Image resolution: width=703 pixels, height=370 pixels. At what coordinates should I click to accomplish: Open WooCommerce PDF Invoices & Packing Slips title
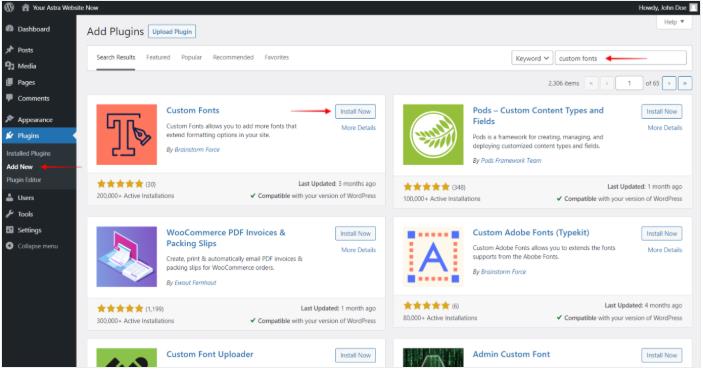(x=226, y=238)
